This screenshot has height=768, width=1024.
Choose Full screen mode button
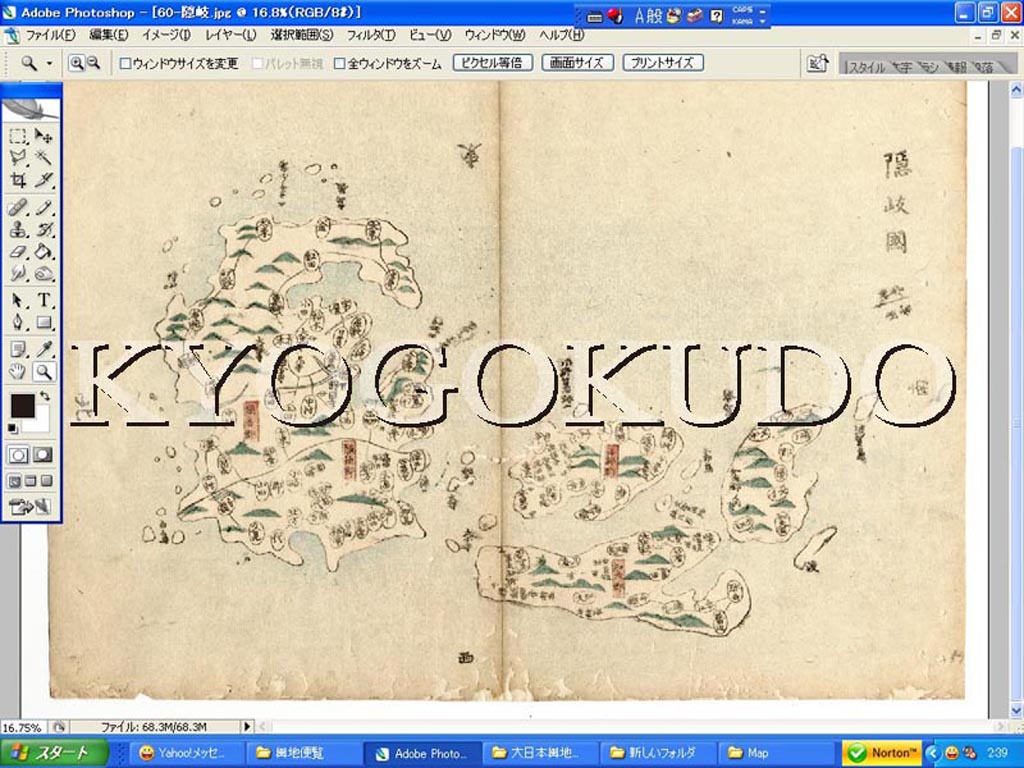(x=46, y=482)
